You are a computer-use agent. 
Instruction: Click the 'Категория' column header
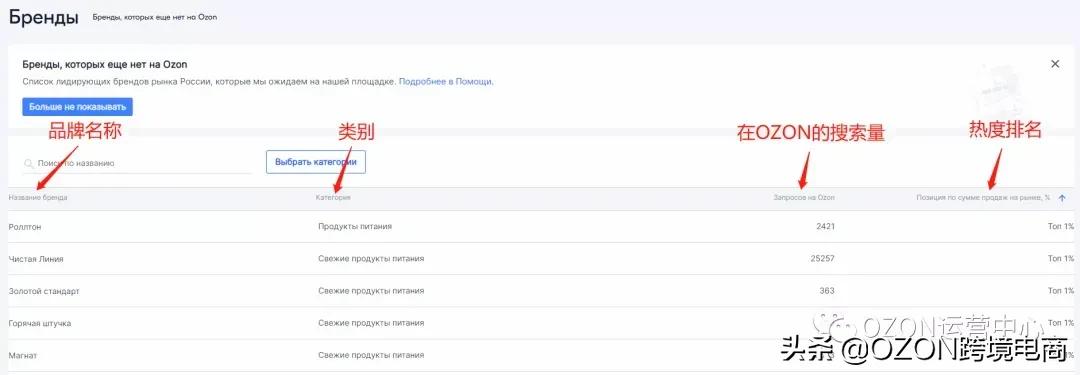(x=333, y=198)
